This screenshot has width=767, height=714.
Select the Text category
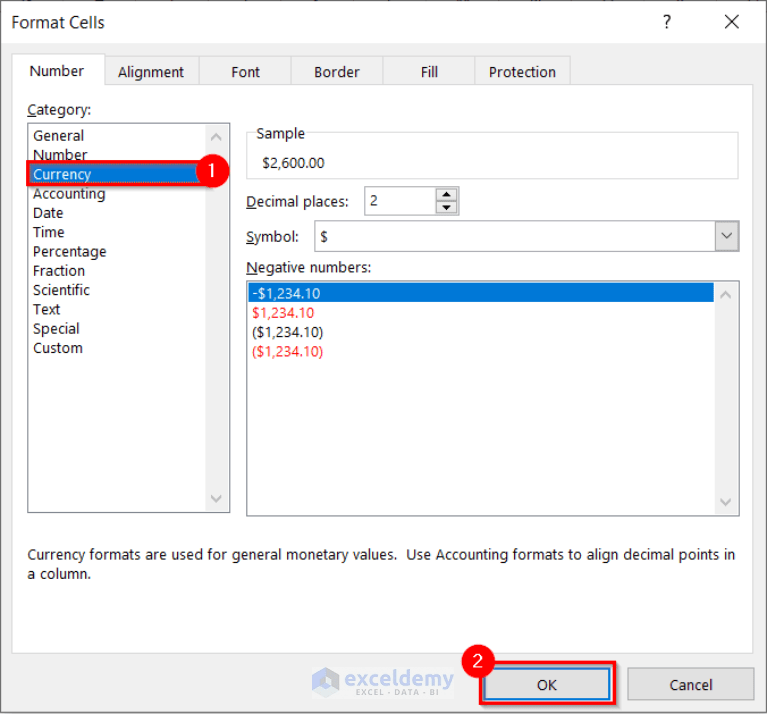pyautogui.click(x=117, y=309)
